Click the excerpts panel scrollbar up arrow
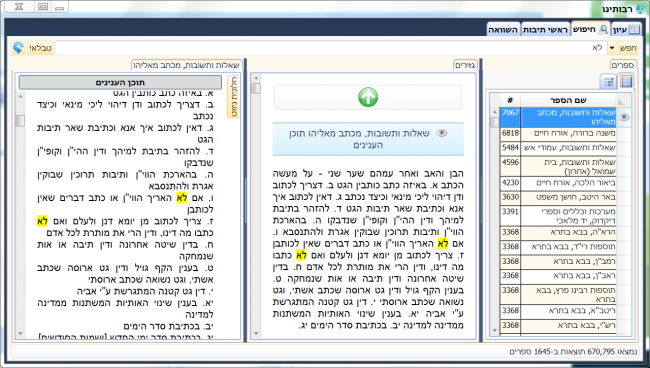 [x=256, y=78]
